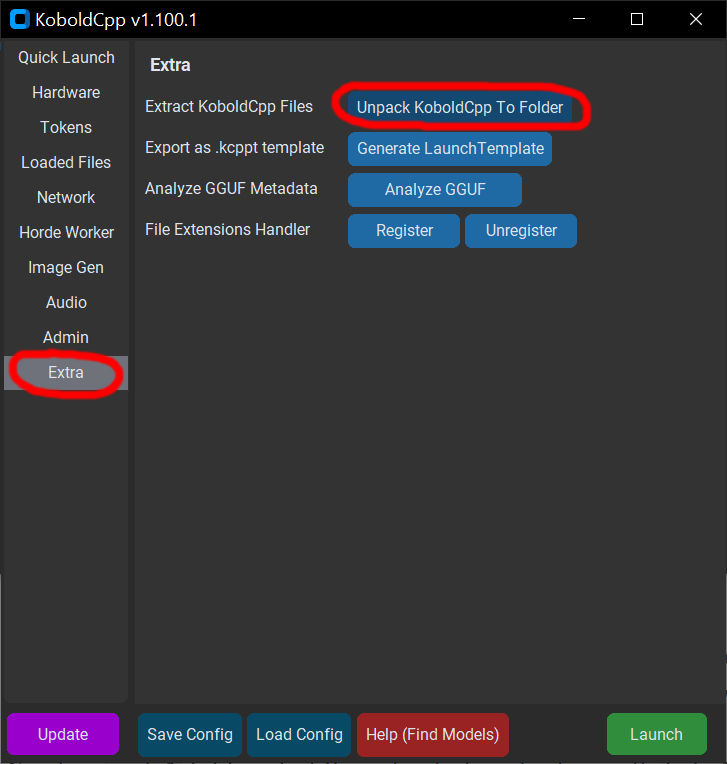Screen dimensions: 727x764
Task: Click the Analyze GGUF button
Action: (x=435, y=190)
